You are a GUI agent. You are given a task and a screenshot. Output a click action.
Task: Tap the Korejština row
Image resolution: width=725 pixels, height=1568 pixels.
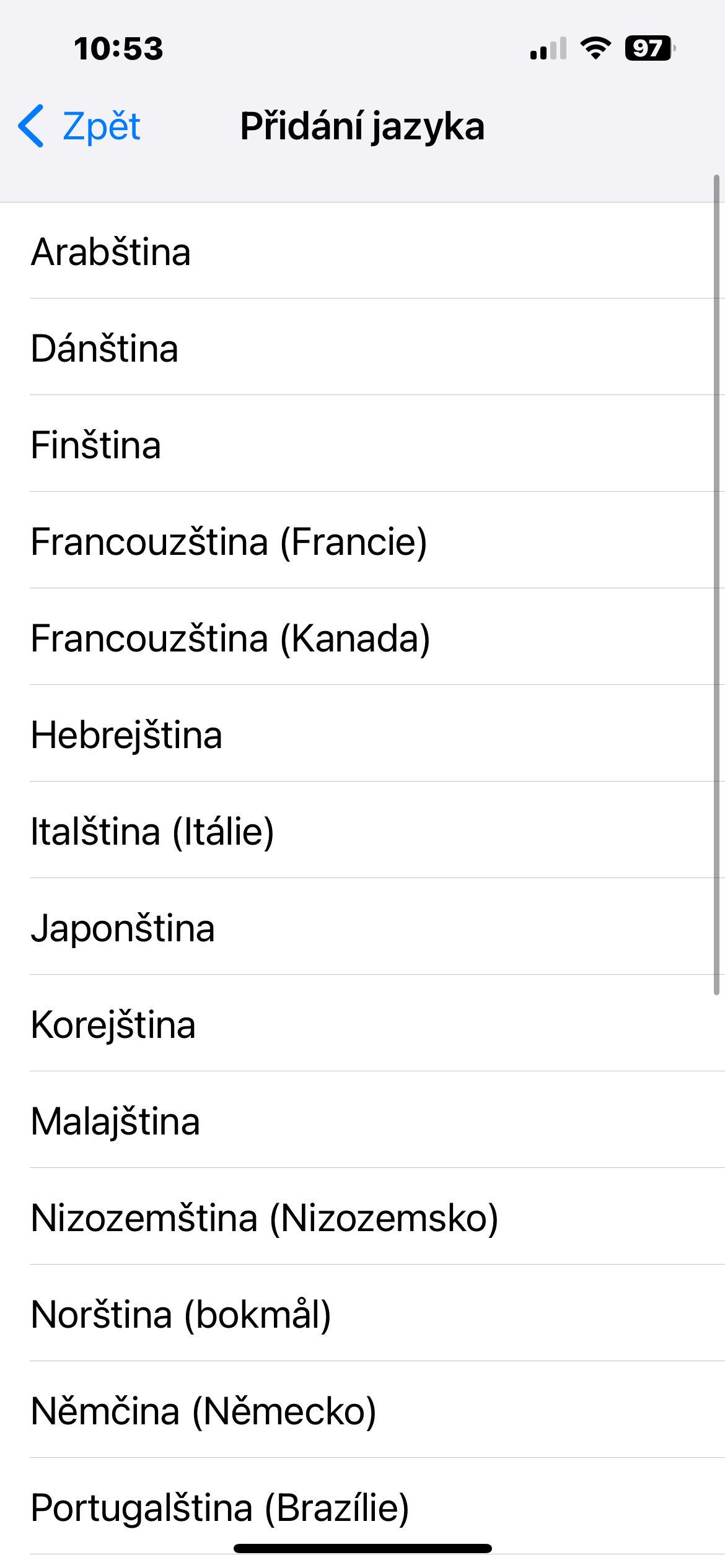click(113, 1024)
